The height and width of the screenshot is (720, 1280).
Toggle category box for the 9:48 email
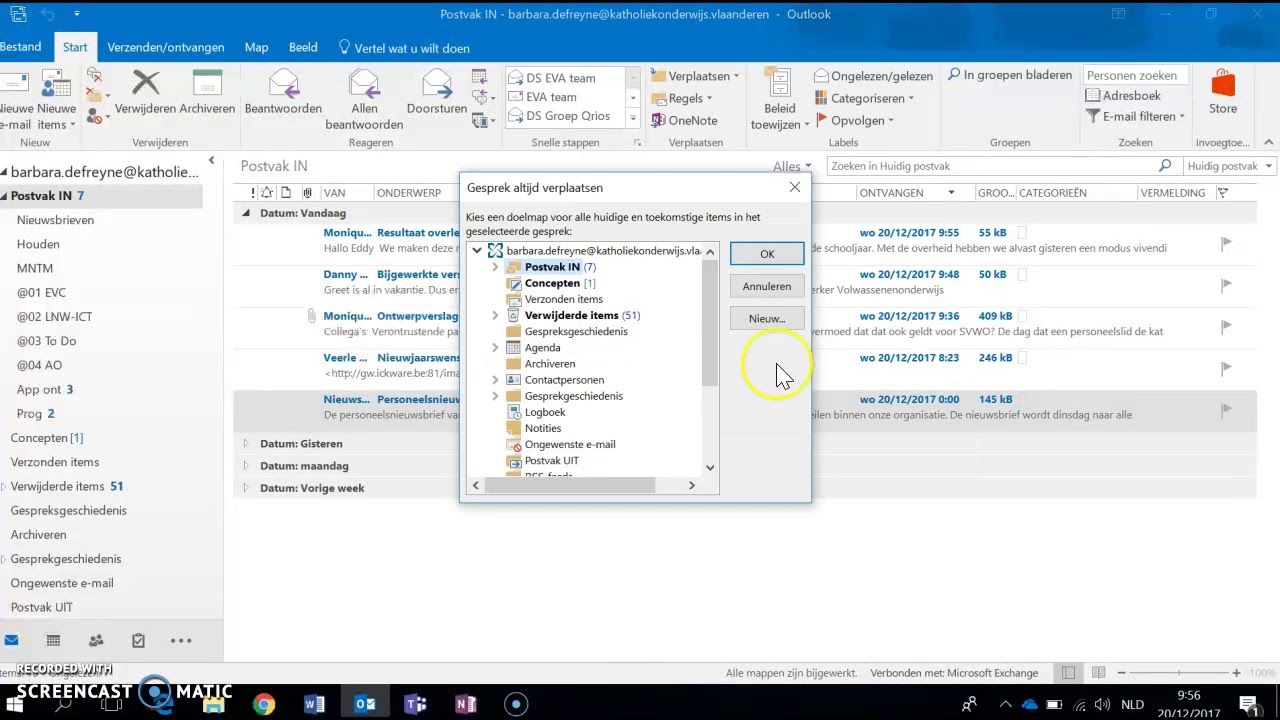point(1022,274)
